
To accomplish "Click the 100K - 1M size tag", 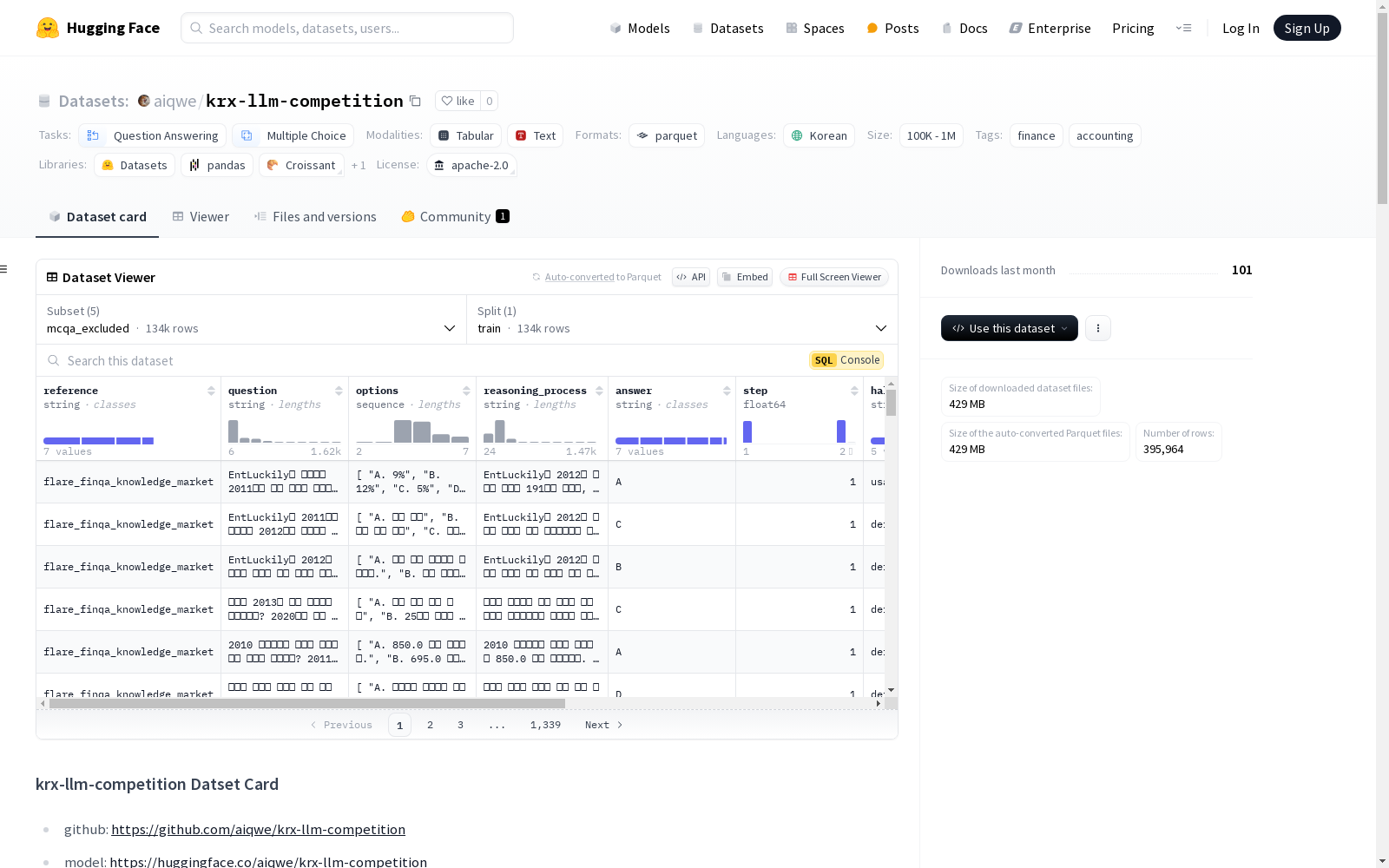I will coord(931,135).
